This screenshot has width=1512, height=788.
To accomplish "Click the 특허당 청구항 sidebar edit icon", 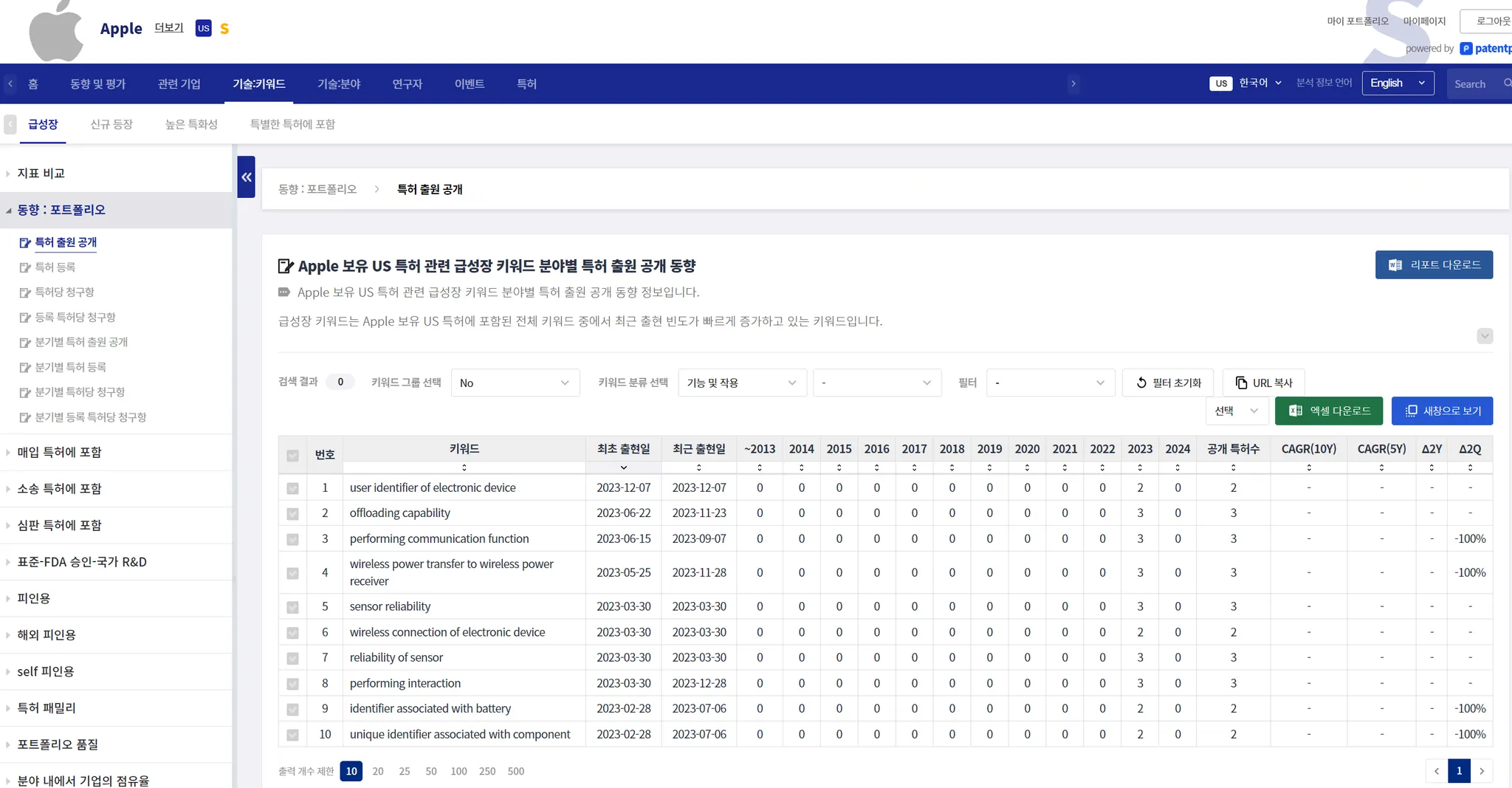I will click(x=25, y=292).
